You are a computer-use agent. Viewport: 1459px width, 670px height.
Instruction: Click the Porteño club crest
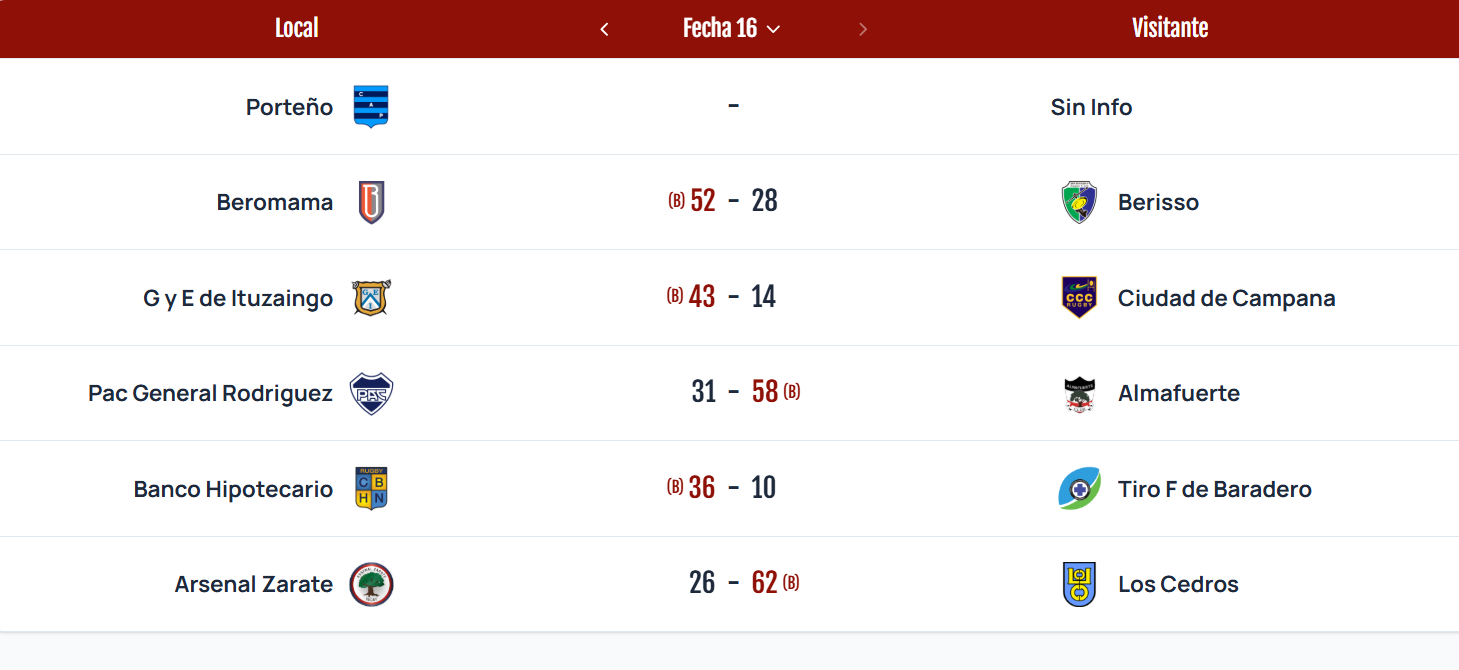[x=371, y=106]
